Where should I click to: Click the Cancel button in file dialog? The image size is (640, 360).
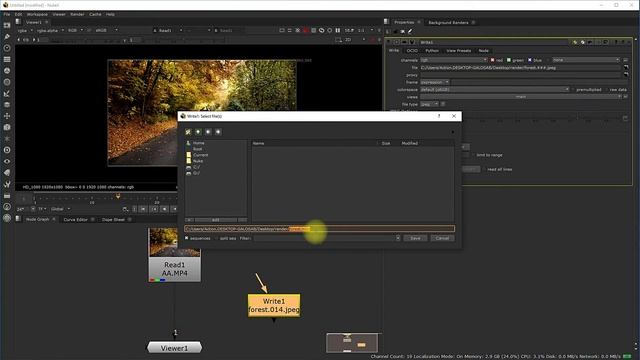[442, 238]
